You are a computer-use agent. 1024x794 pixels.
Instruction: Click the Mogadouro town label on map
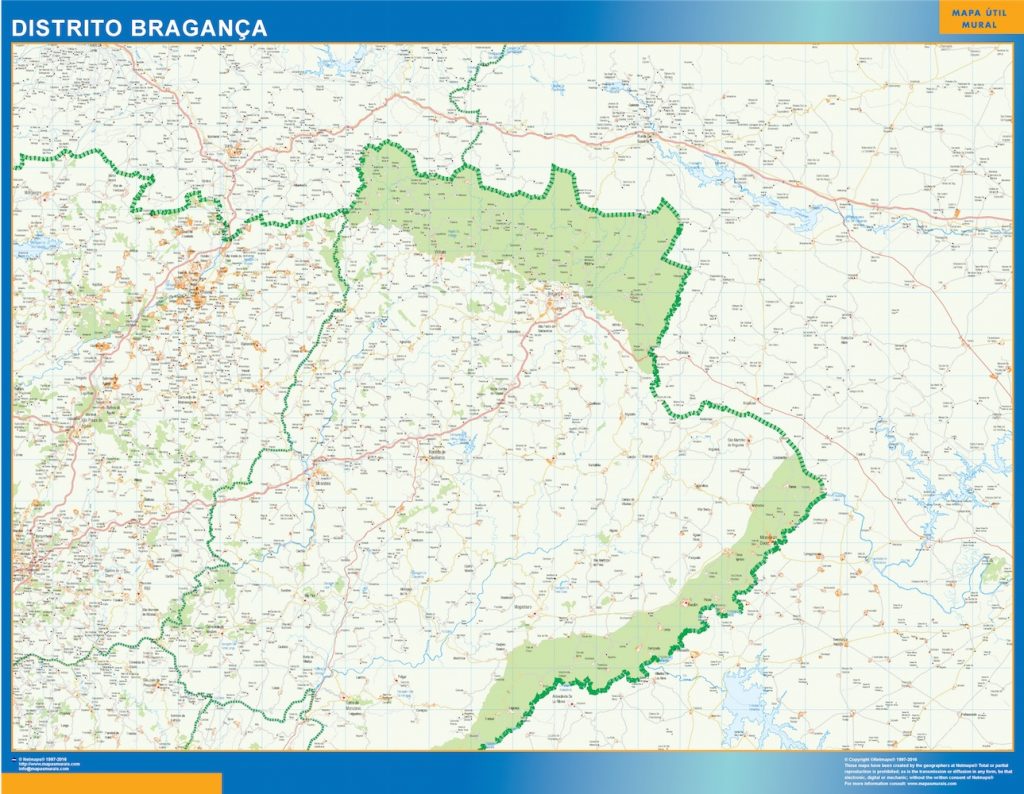(x=523, y=607)
